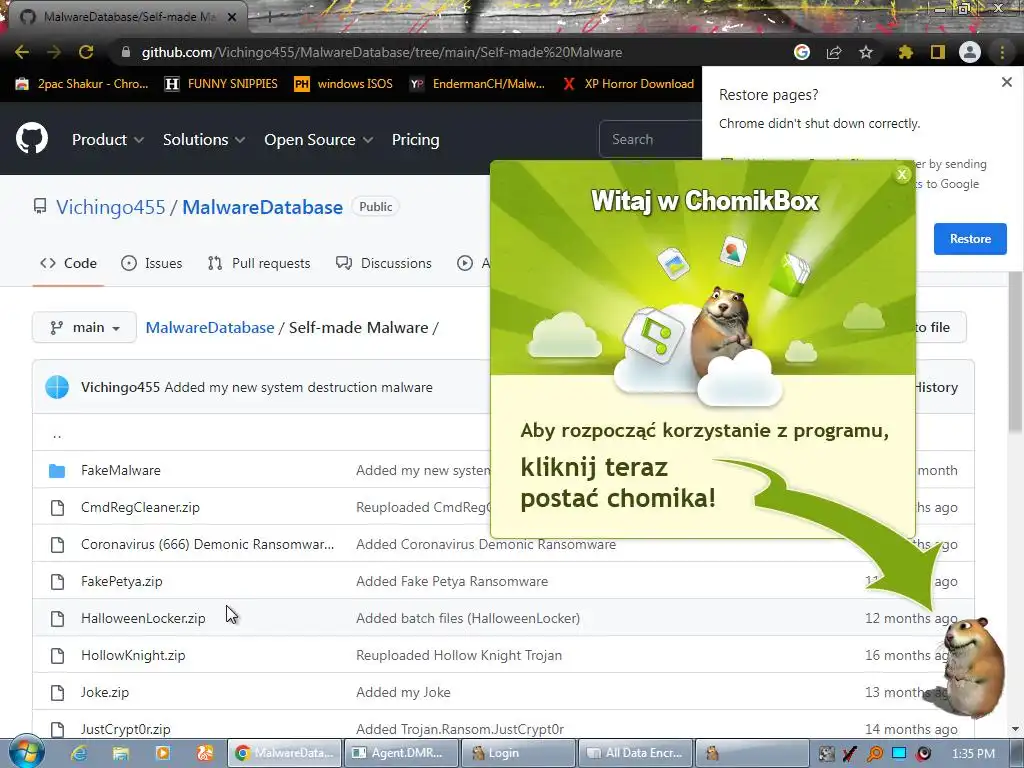Screen dimensions: 1024x768
Task: Click the FakeMalware folder icon
Action: pos(57,470)
